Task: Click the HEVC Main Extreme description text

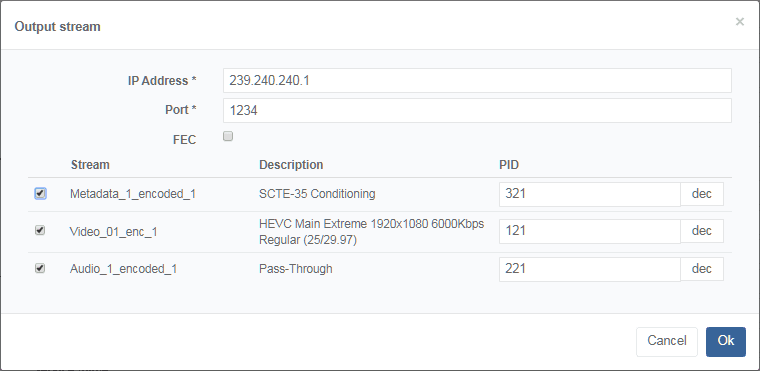Action: [x=371, y=232]
